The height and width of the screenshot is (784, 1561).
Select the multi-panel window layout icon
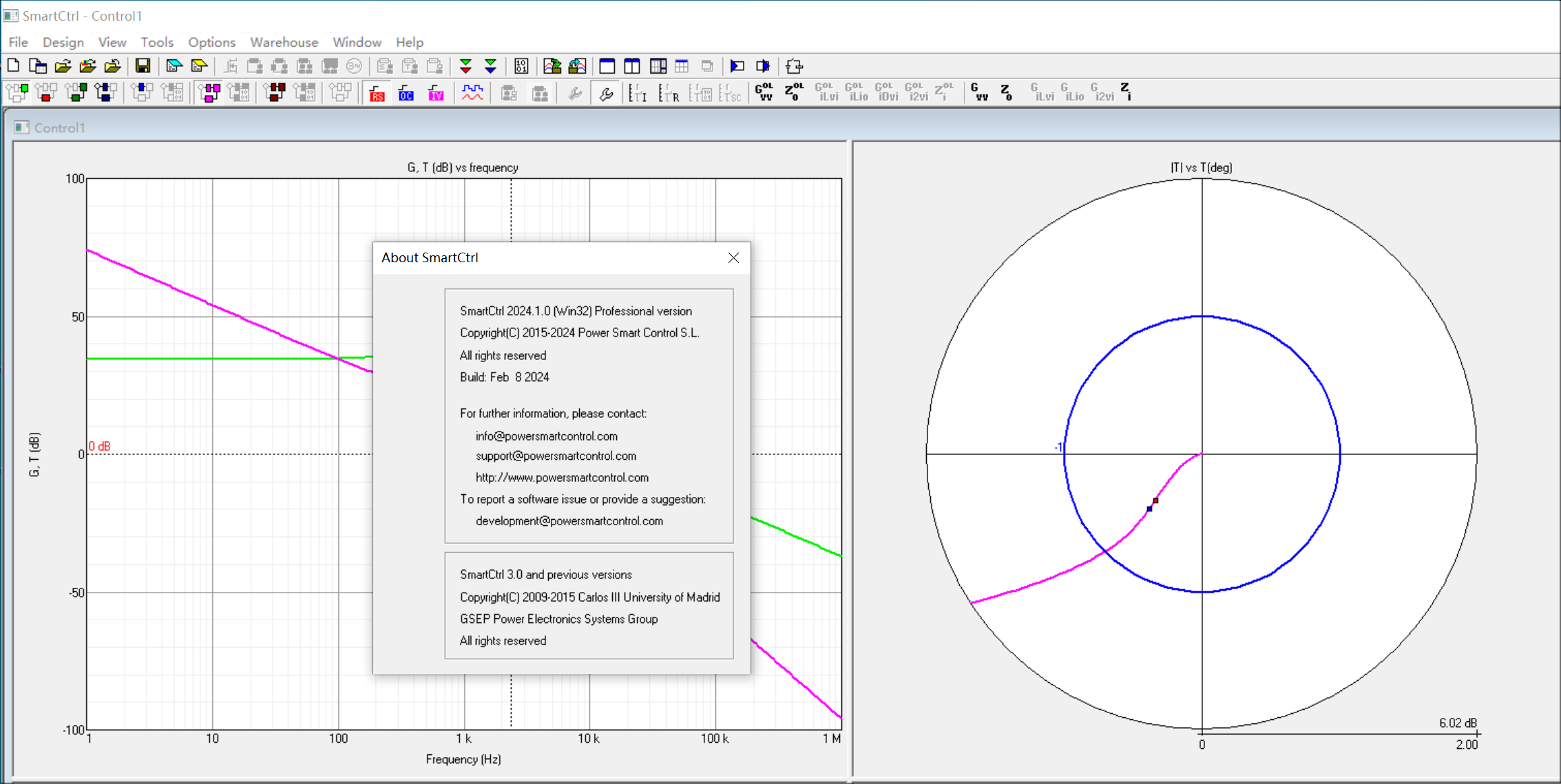point(658,66)
